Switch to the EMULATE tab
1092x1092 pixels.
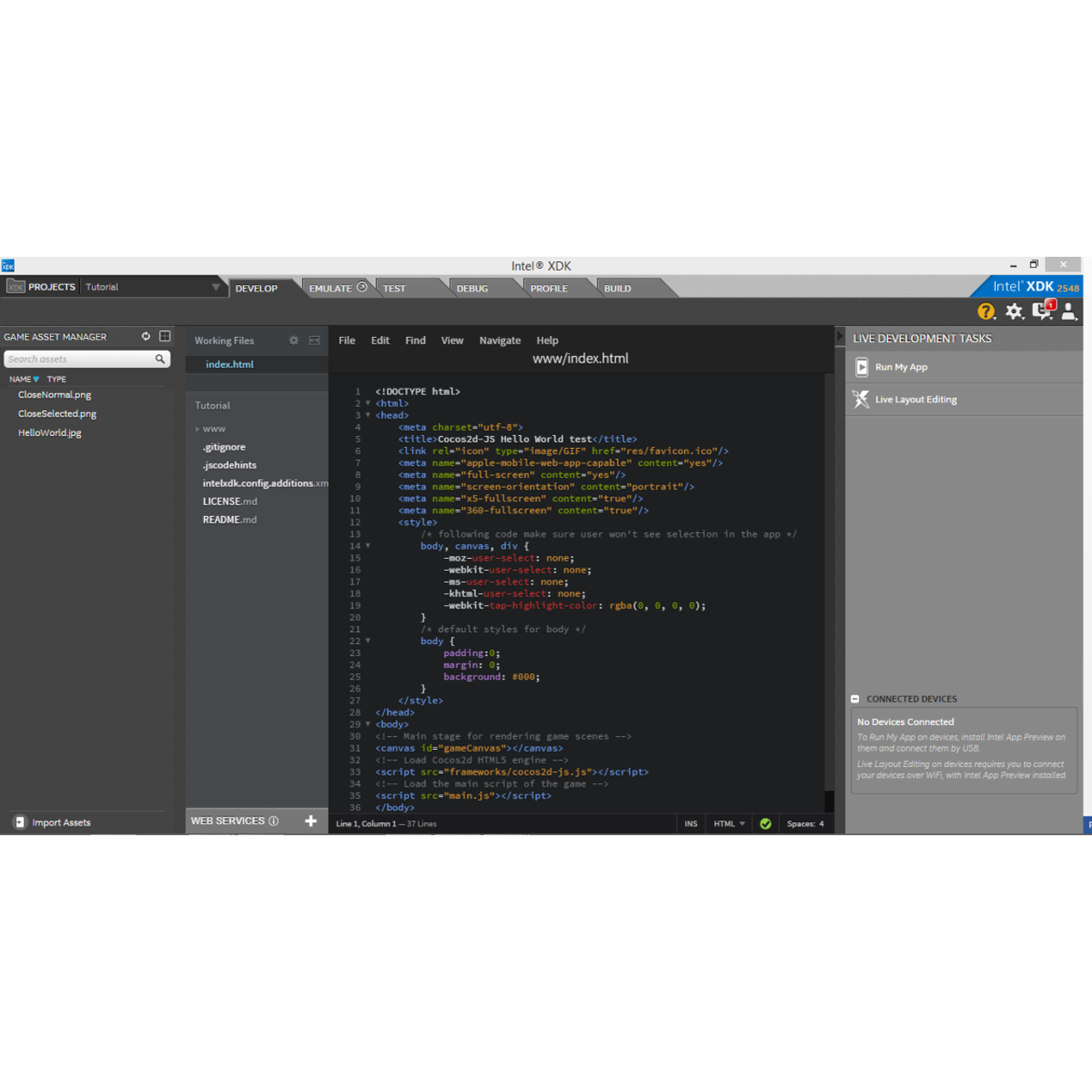[x=331, y=288]
